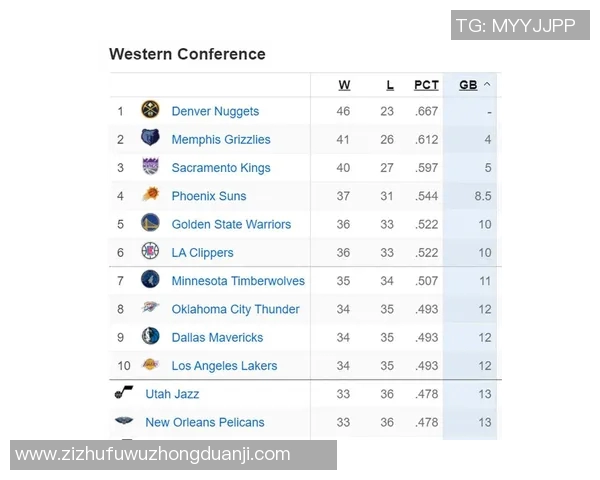
Task: Click the Memphis Grizzlies team logo
Action: [x=150, y=139]
